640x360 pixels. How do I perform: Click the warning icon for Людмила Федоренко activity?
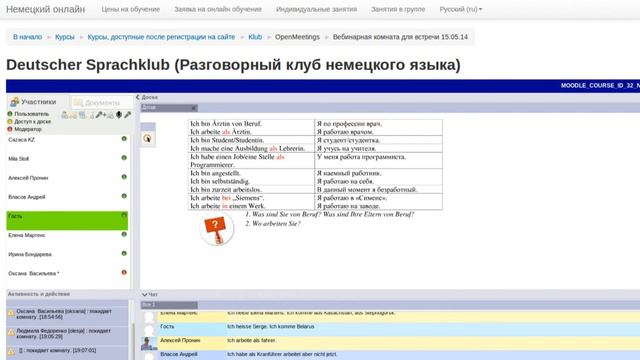(x=11, y=332)
